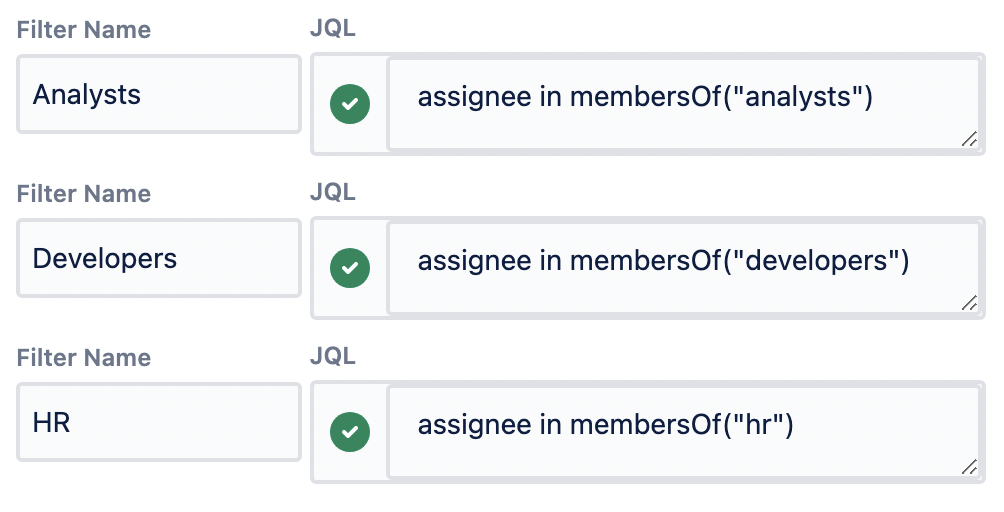Click the resize handle of the hr JQL box

968,468
